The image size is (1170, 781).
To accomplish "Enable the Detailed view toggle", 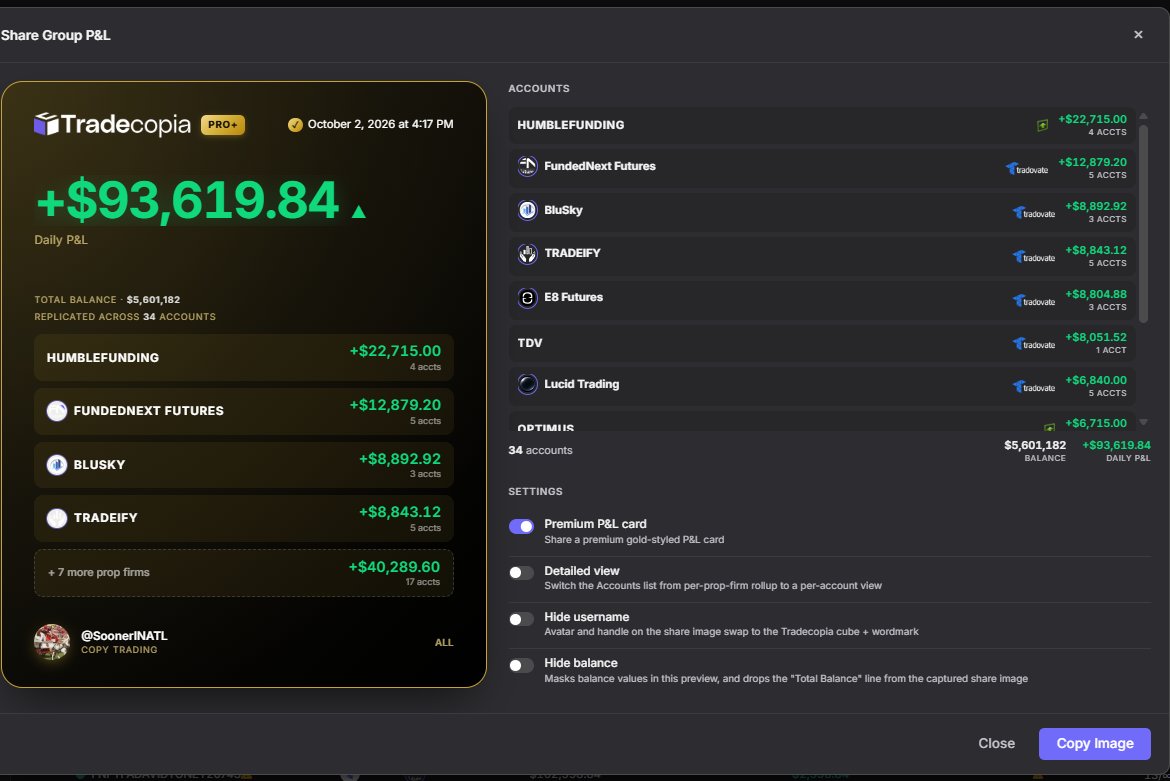I will 522,573.
